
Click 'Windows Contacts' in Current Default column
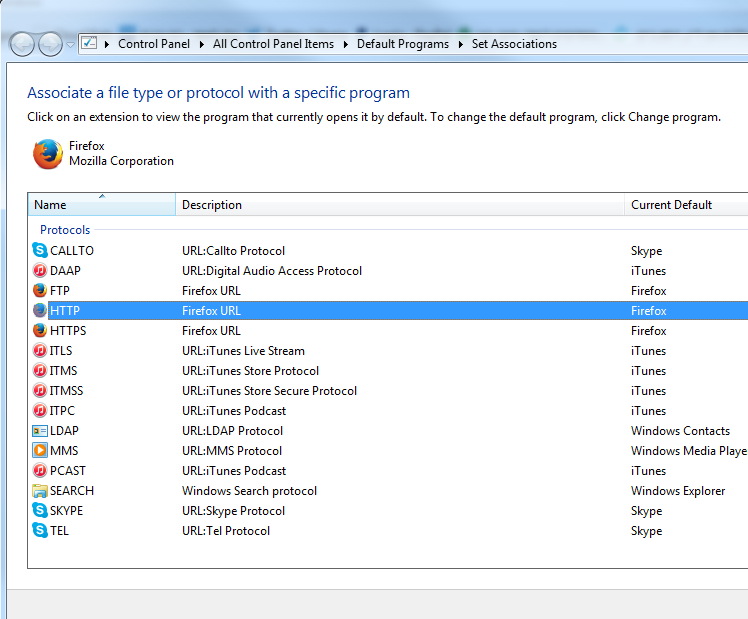point(680,431)
